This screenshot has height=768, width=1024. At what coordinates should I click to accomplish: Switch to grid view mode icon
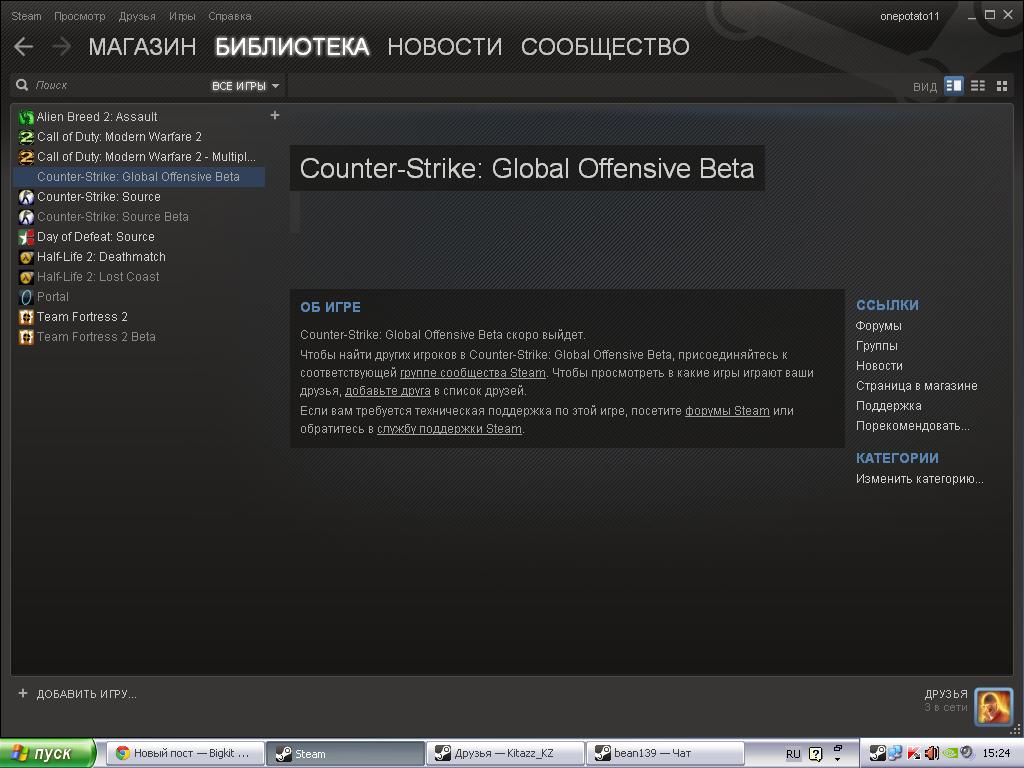click(x=1002, y=86)
